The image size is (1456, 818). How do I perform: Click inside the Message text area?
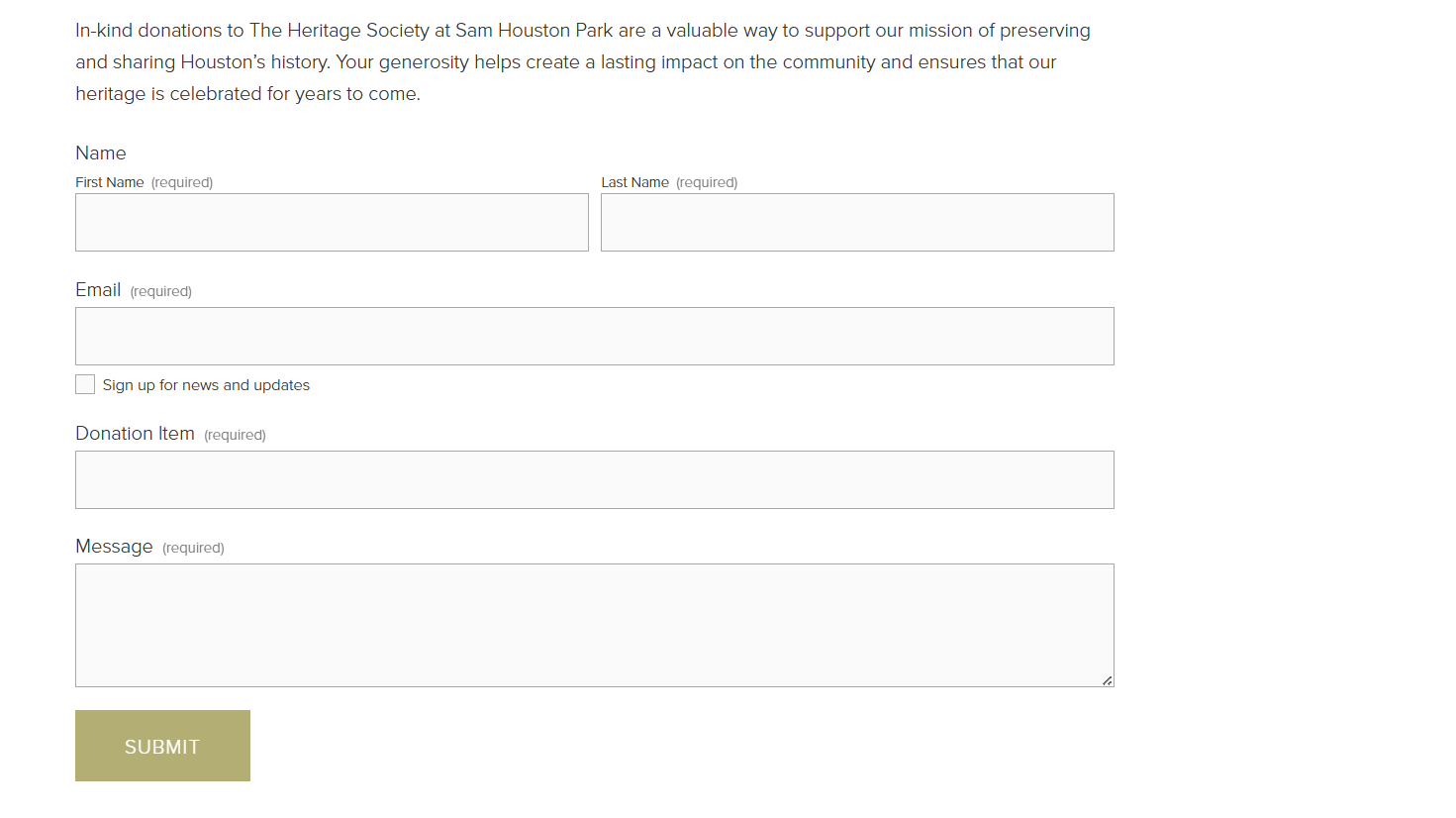pyautogui.click(x=594, y=624)
